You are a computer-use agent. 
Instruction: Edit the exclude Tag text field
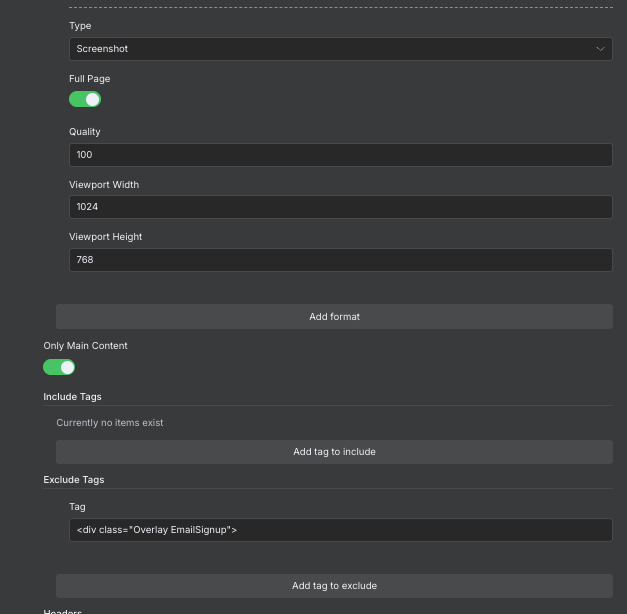[x=340, y=530]
